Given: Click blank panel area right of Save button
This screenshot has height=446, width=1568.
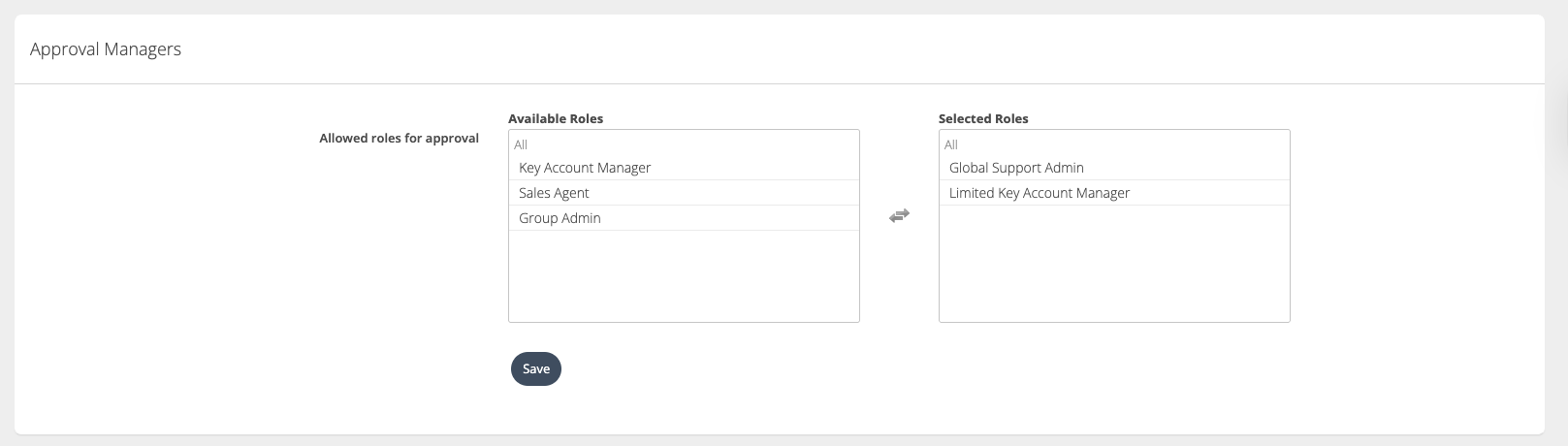Looking at the screenshot, I should point(873,369).
